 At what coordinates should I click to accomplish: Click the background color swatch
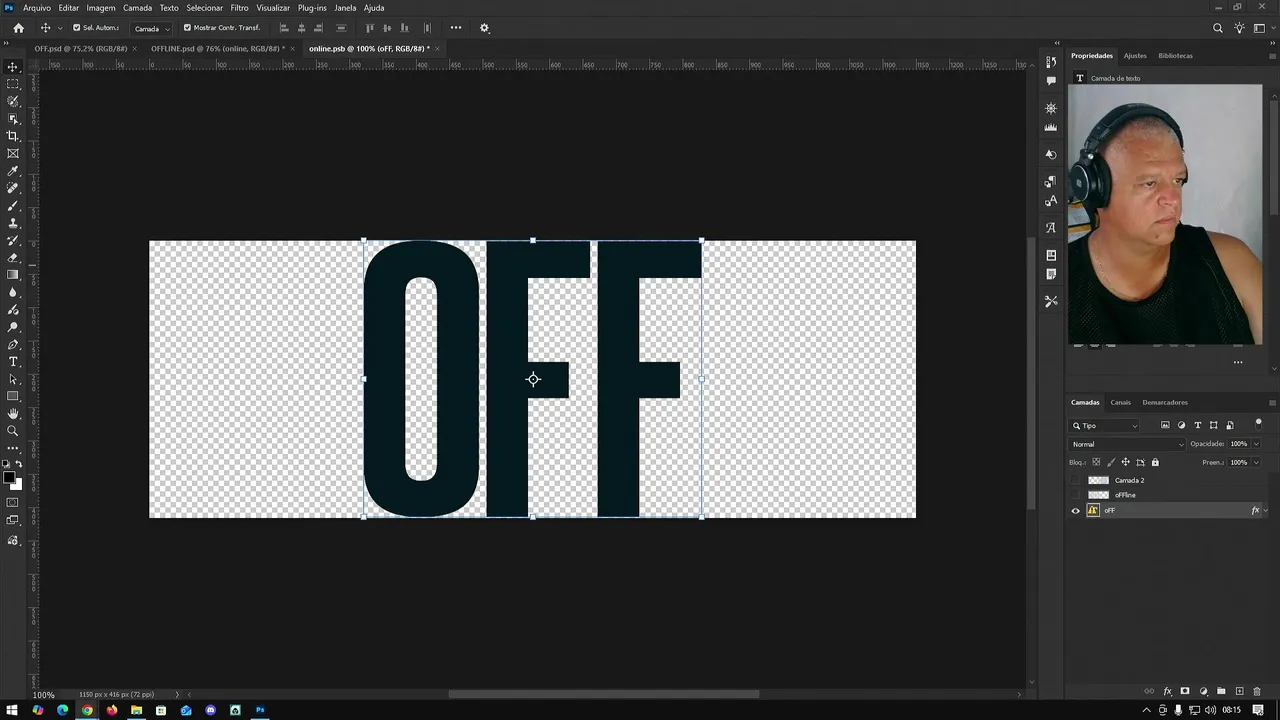tap(17, 485)
